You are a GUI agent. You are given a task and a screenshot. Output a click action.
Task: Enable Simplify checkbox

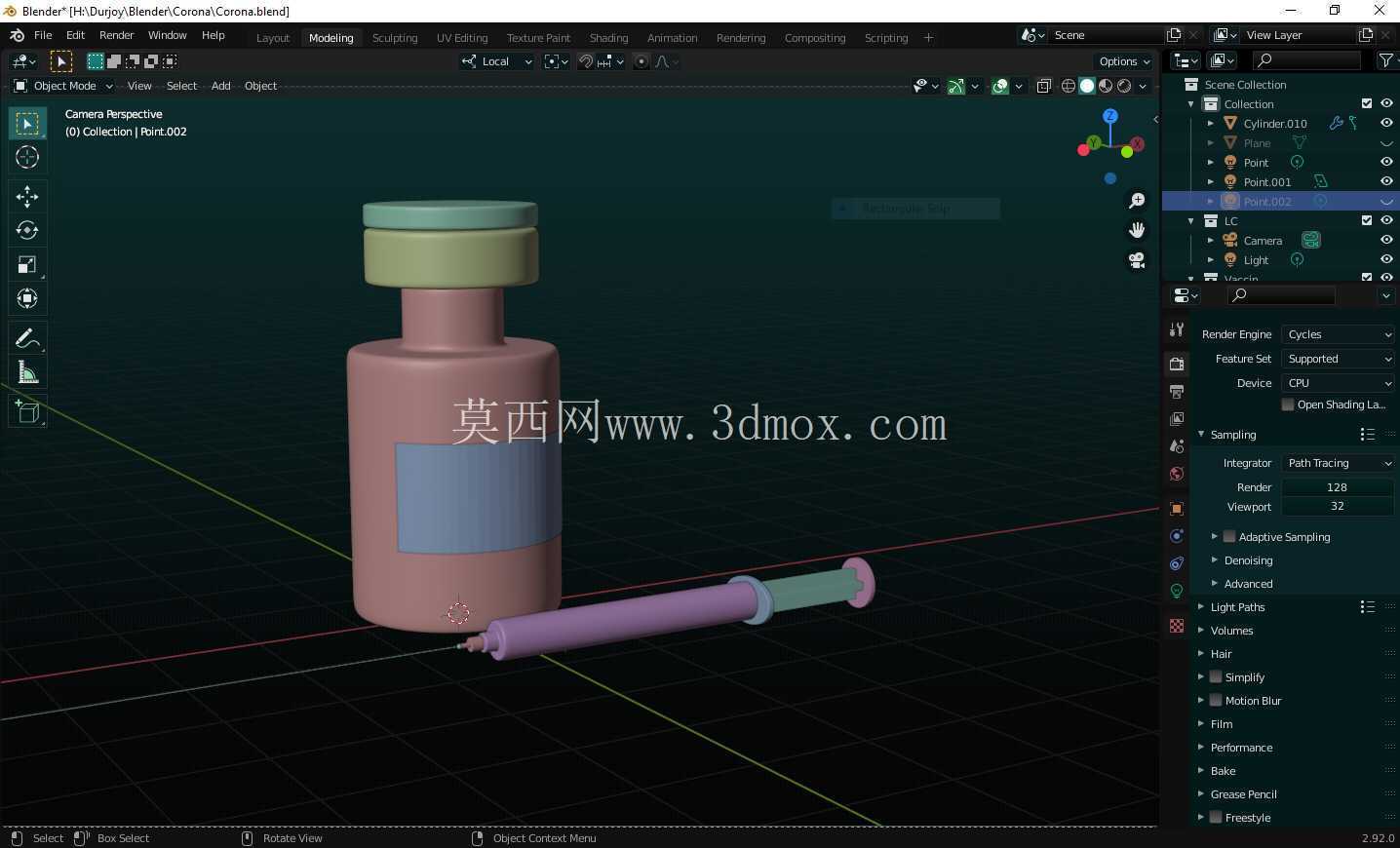[1216, 676]
